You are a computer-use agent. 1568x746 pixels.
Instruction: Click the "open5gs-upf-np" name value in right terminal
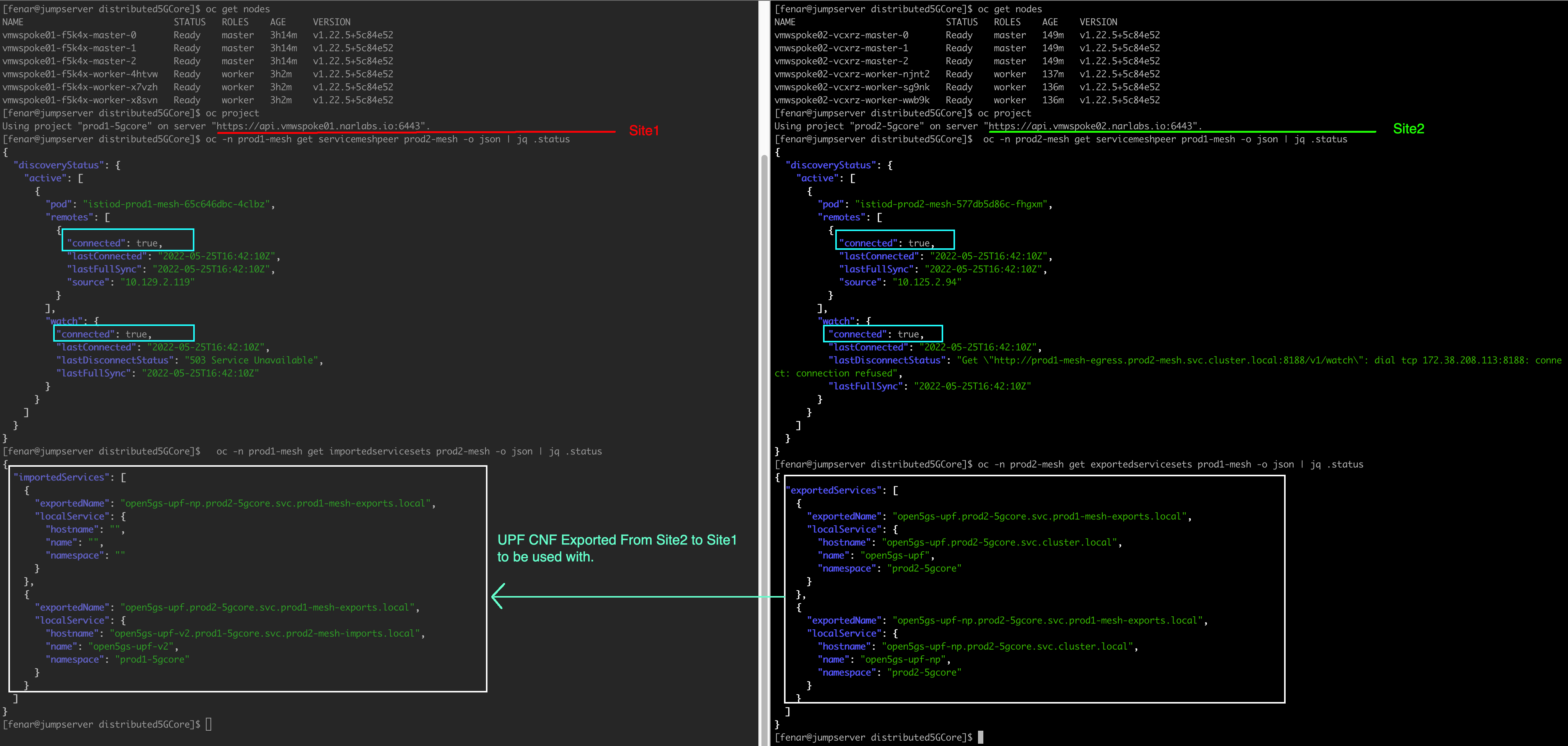[904, 660]
